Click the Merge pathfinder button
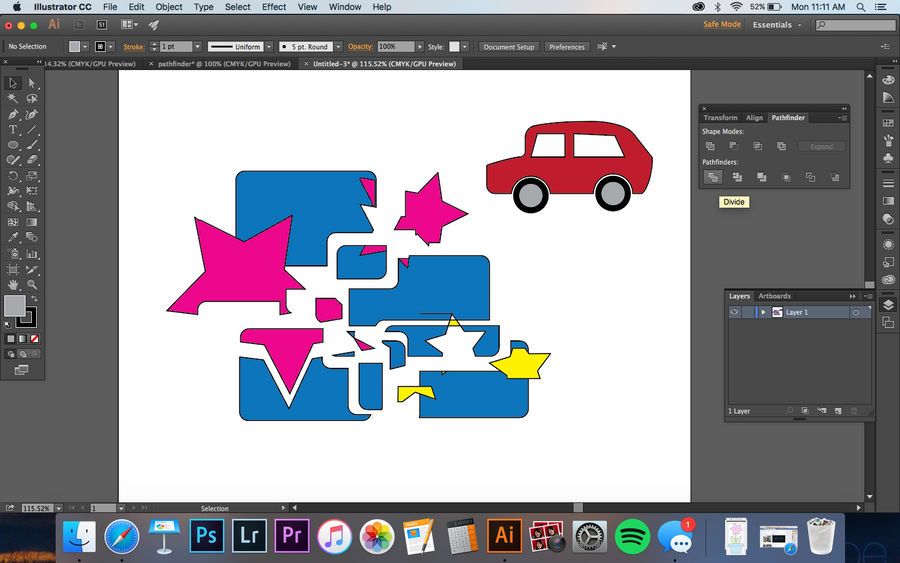 [x=762, y=177]
